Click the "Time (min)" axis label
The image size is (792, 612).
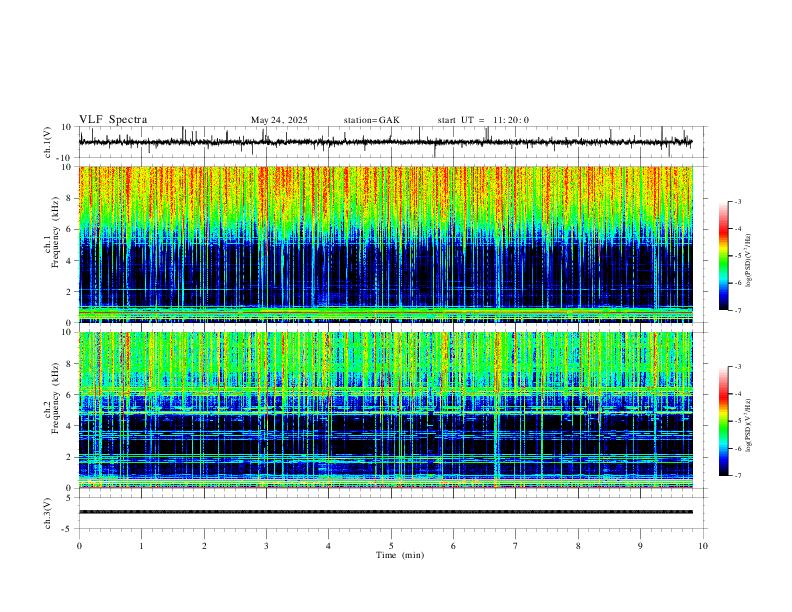(x=400, y=555)
